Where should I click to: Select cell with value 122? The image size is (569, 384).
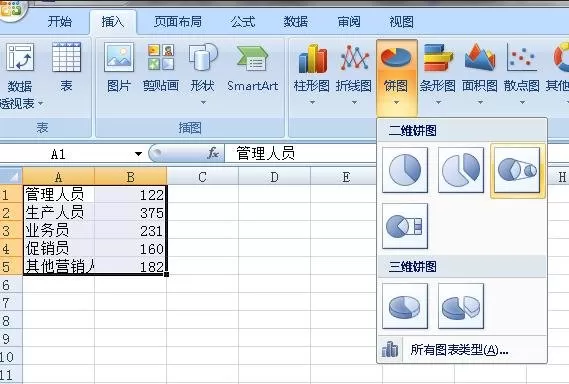point(131,195)
